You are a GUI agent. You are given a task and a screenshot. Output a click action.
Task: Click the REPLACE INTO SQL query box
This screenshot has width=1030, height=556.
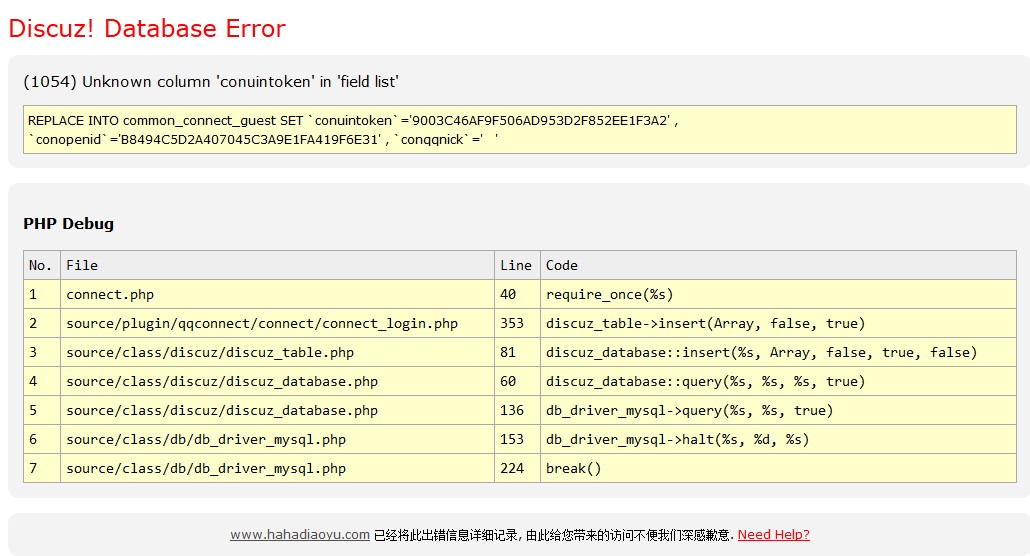pos(520,129)
